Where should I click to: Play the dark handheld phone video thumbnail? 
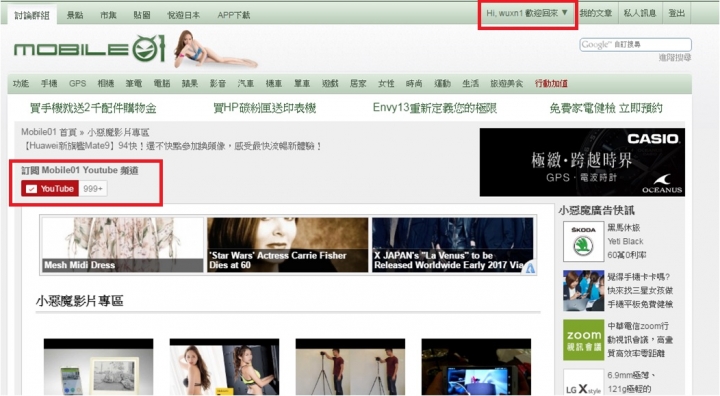(x=476, y=367)
